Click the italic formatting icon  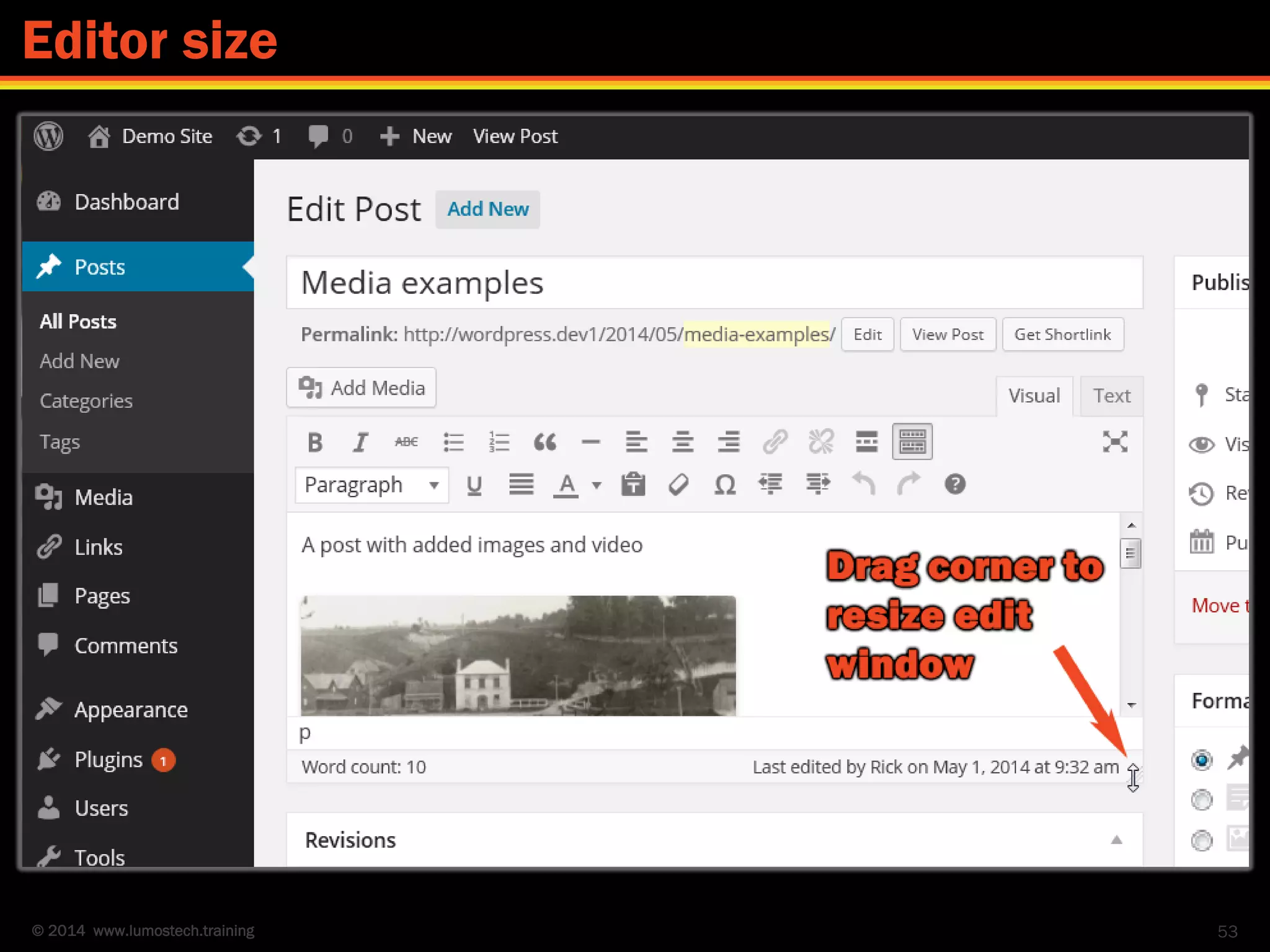(x=360, y=443)
